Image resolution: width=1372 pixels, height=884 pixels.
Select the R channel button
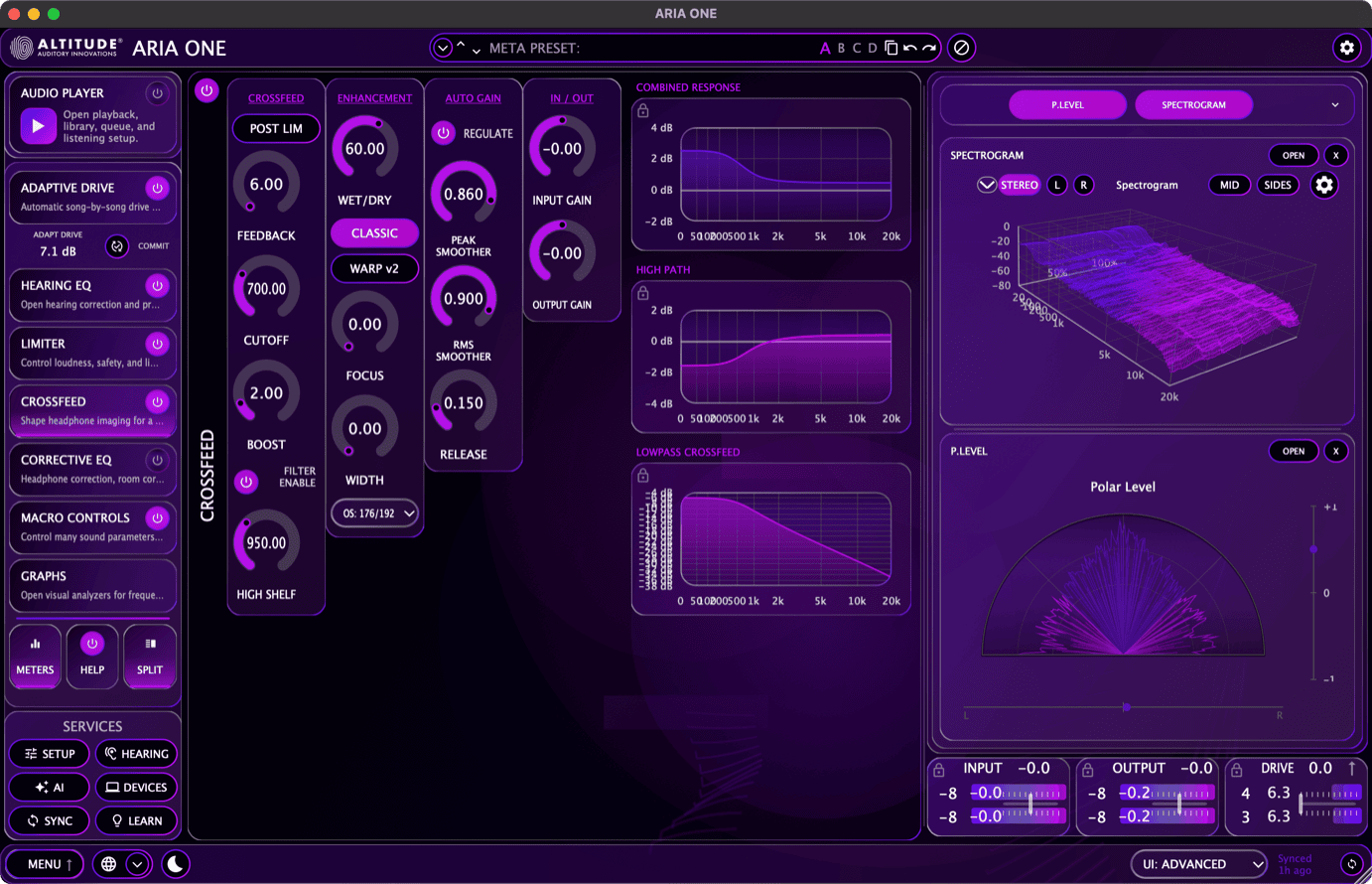[1084, 185]
